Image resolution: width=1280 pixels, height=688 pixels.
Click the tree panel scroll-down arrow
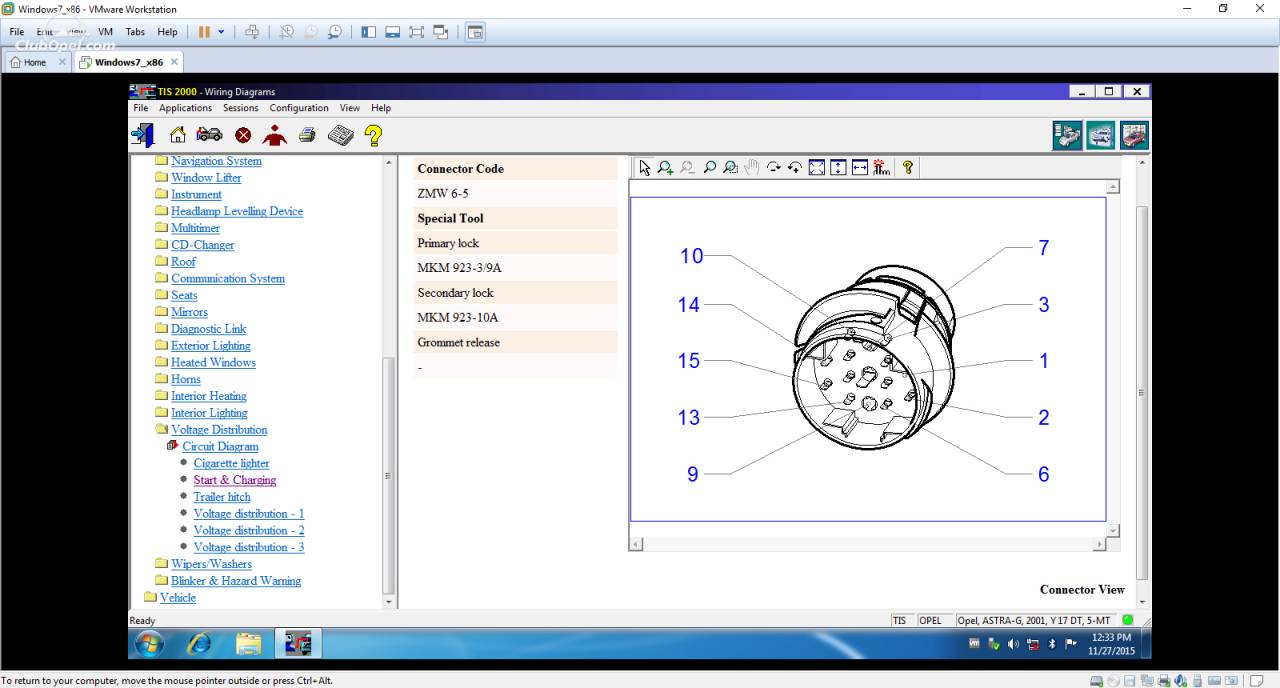pos(389,602)
